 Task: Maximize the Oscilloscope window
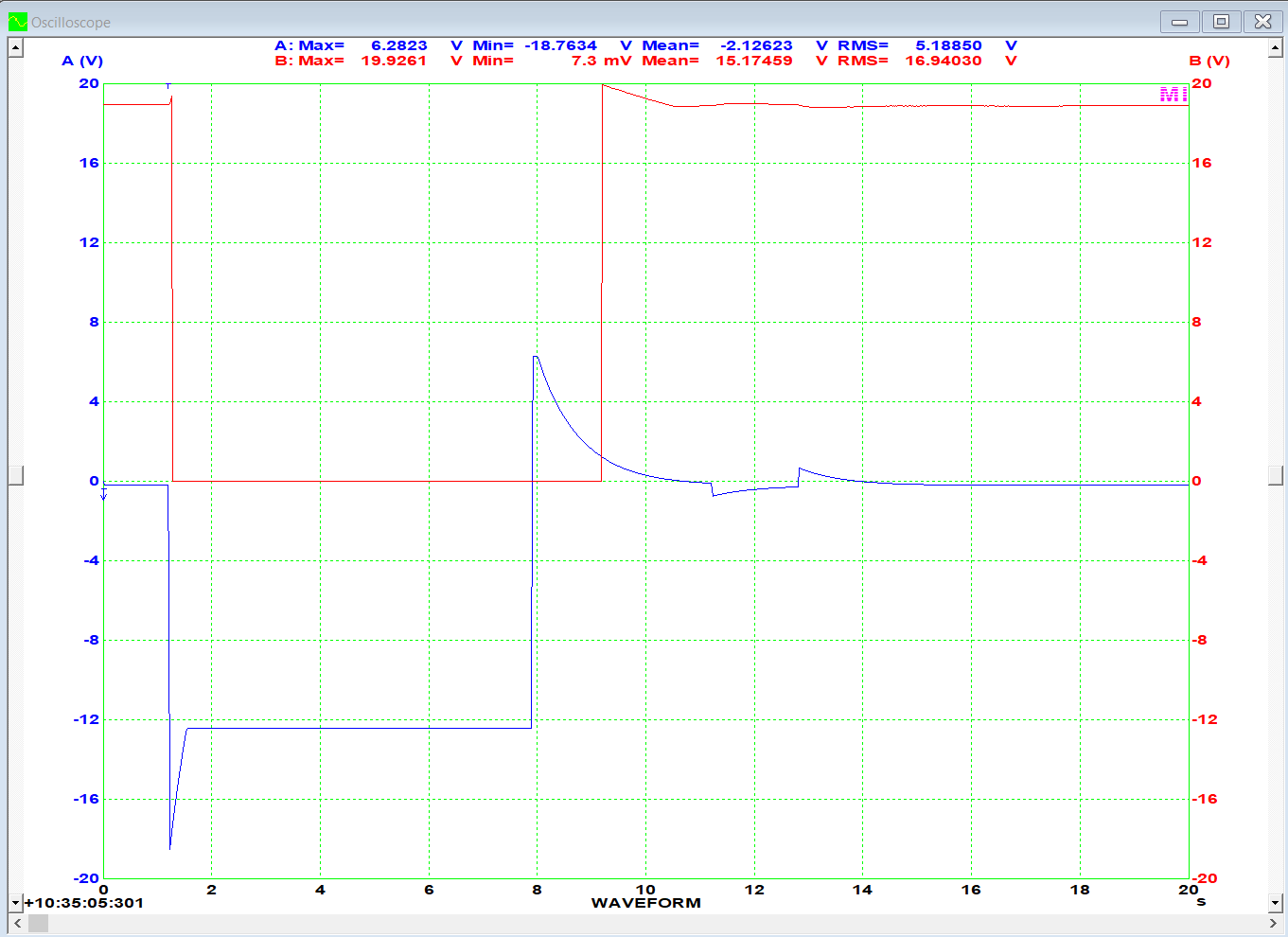click(x=1221, y=22)
